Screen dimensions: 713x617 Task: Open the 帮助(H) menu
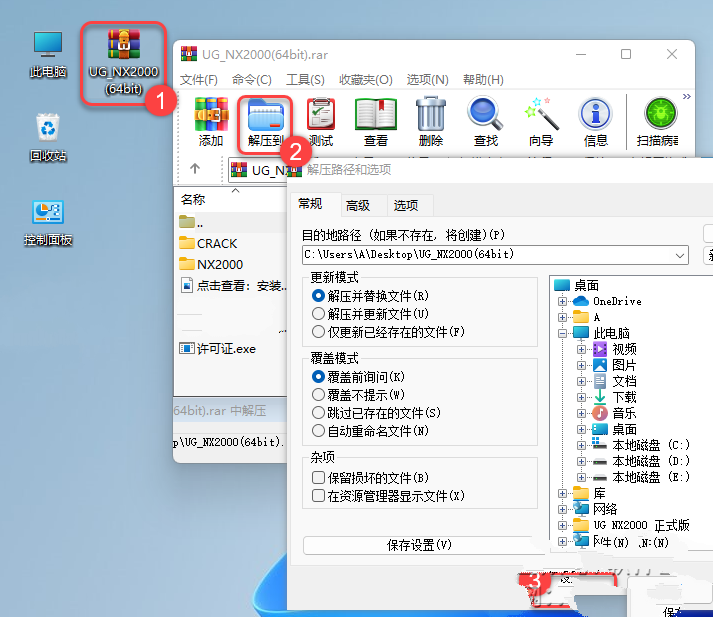[483, 80]
